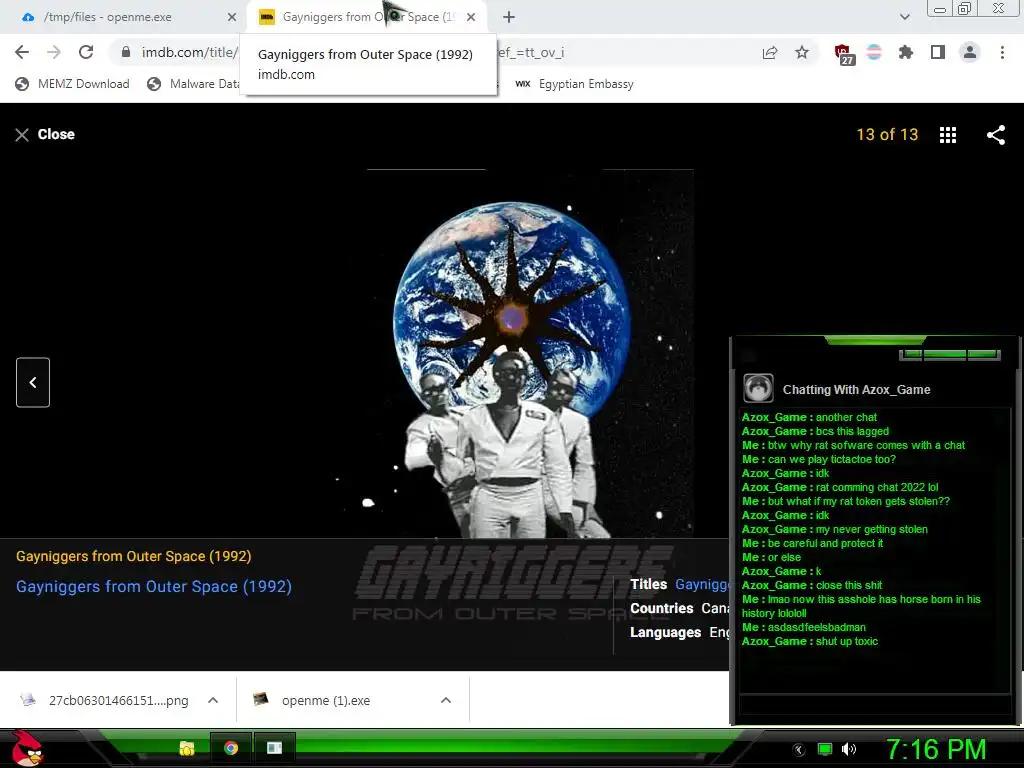Screen dimensions: 1024x768
Task: Open the chat window taskbar icon
Action: (x=274, y=748)
